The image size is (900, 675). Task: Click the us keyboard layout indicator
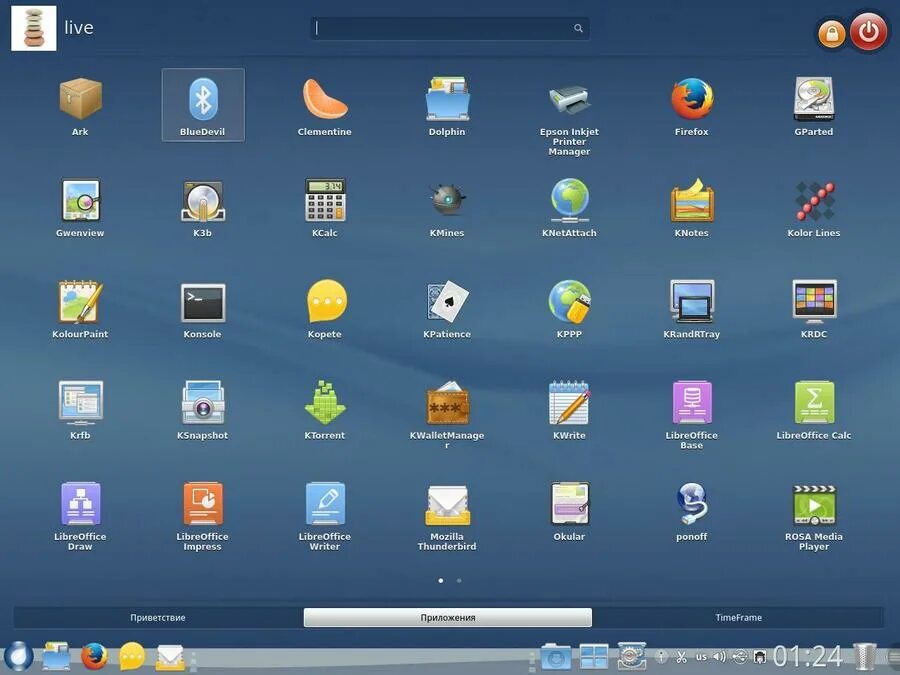tap(701, 656)
